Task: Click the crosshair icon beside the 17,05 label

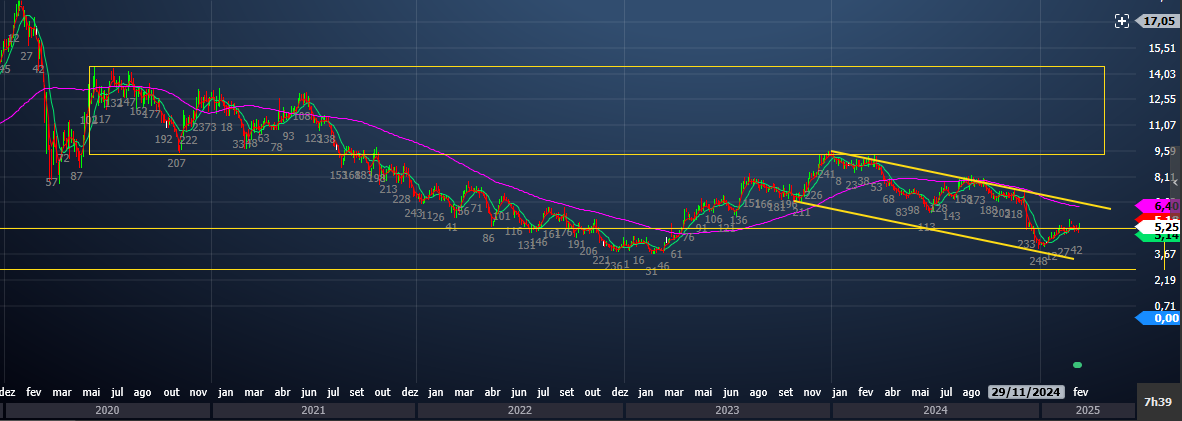Action: [x=1122, y=20]
